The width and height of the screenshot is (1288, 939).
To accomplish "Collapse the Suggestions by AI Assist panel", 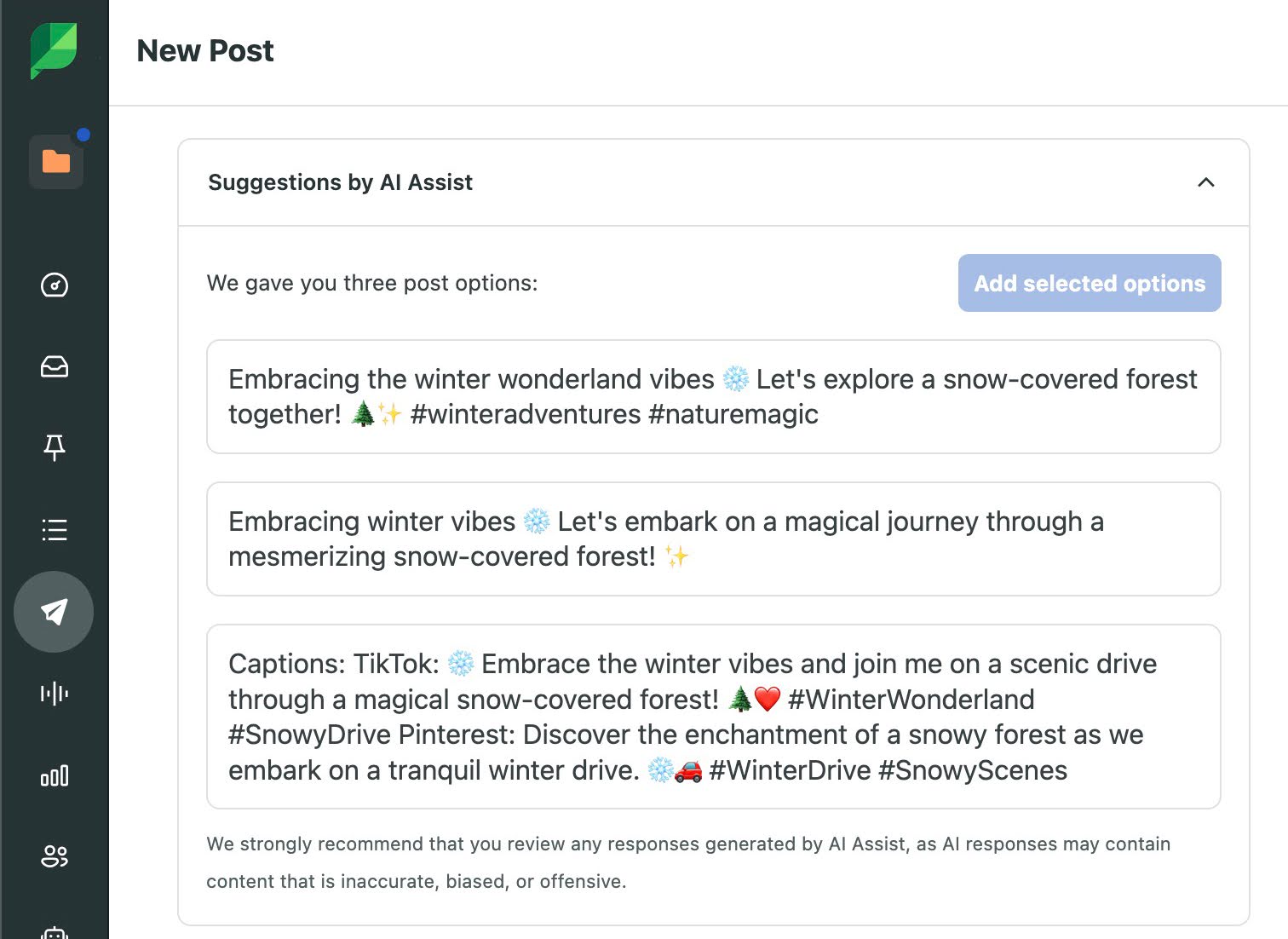I will pos(1205,182).
